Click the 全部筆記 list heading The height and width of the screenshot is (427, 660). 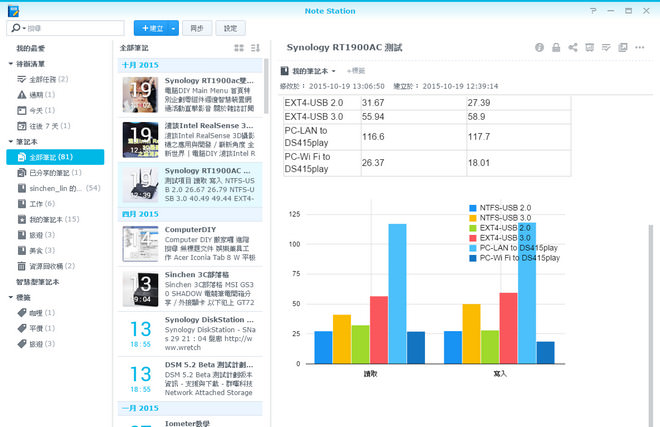[134, 48]
